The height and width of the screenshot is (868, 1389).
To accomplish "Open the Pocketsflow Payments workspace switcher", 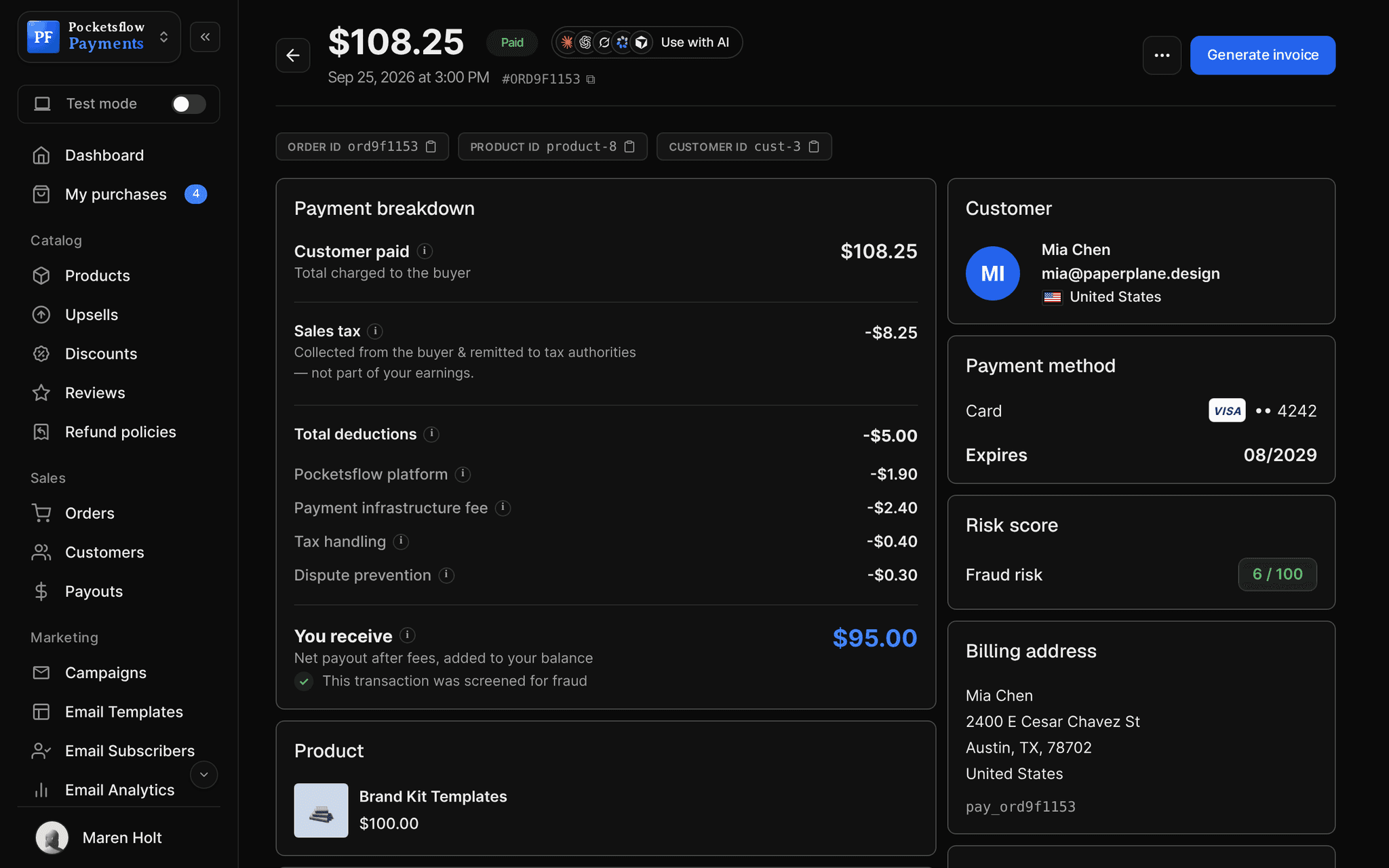I will coord(99,37).
